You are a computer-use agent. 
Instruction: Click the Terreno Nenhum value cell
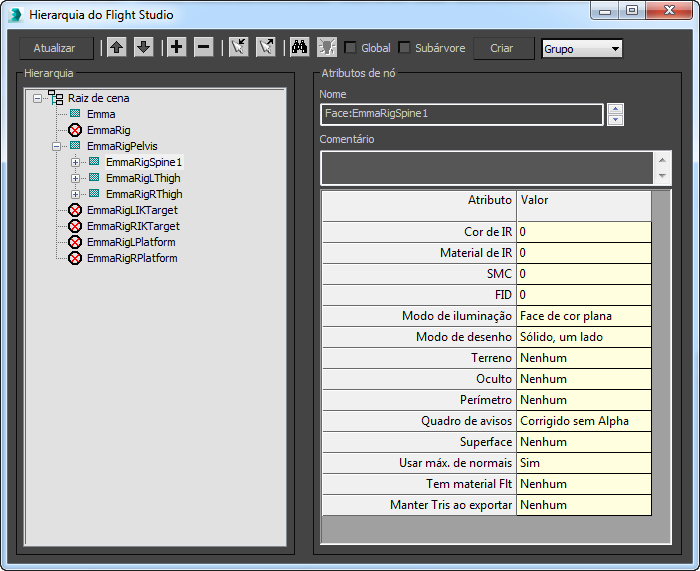584,358
